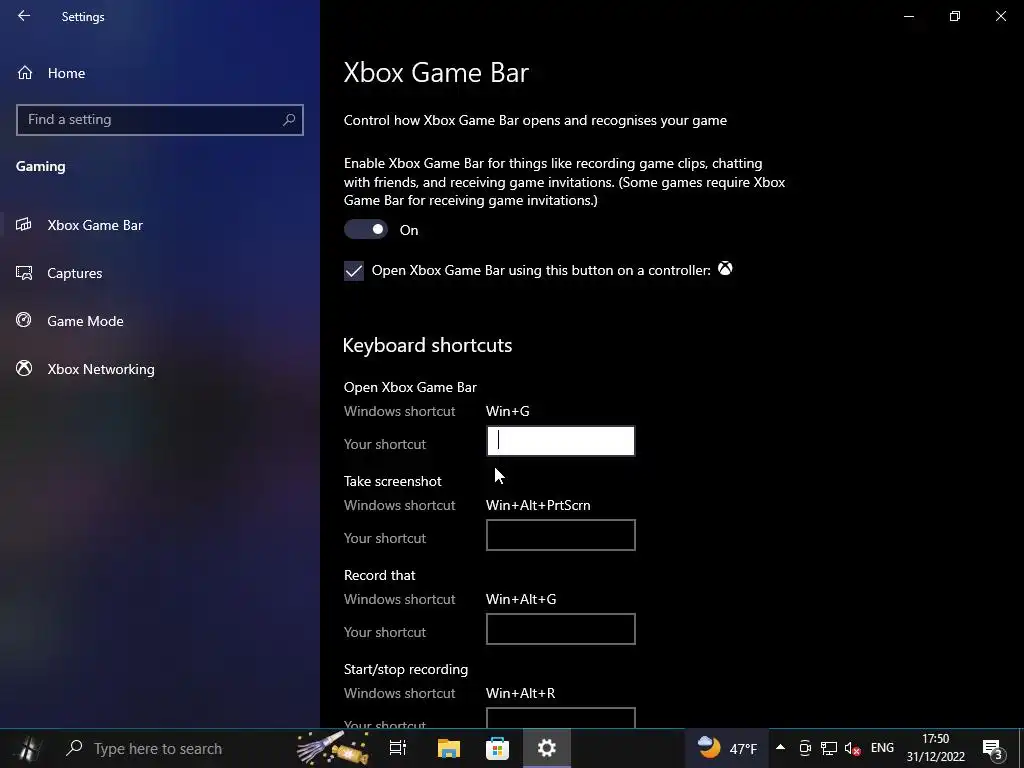Click the Take screenshot label
1024x768 pixels.
point(392,481)
